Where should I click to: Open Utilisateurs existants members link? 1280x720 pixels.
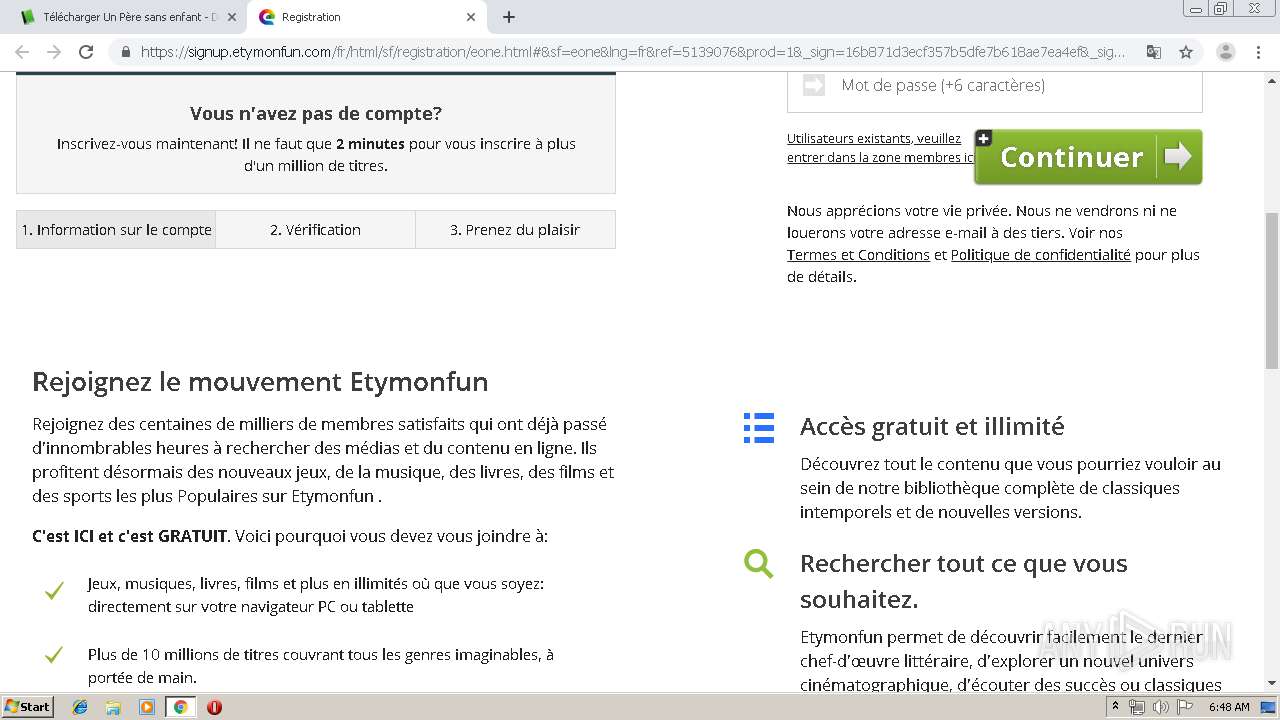pyautogui.click(x=880, y=148)
